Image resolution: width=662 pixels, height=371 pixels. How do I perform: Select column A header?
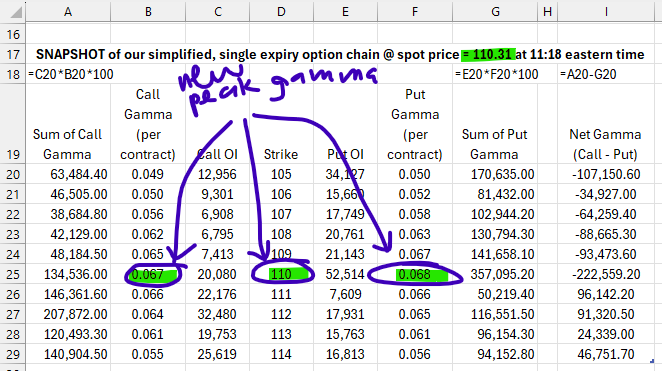click(x=68, y=11)
